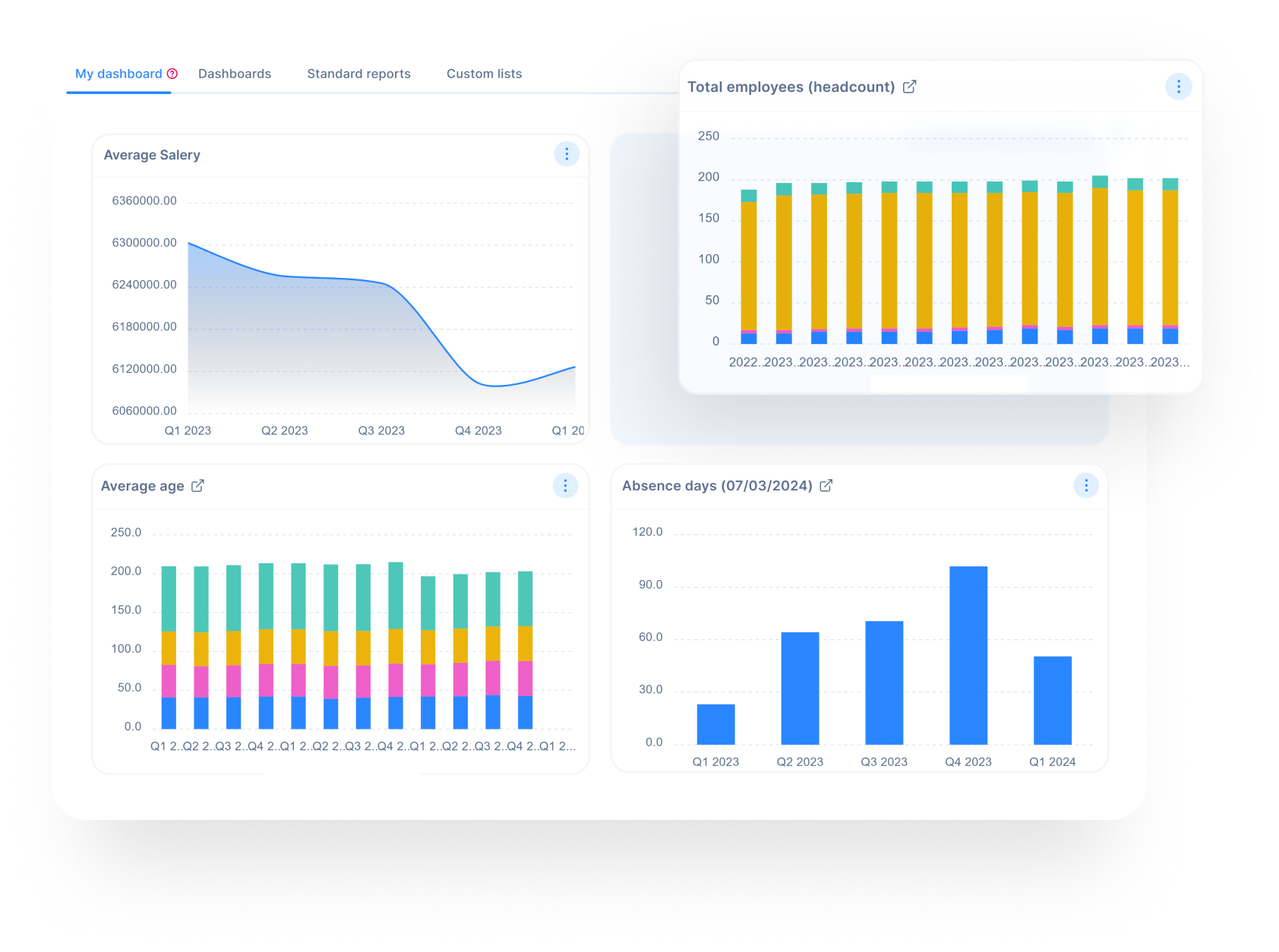Click the Absence days (07/03/2024) title
The width and height of the screenshot is (1279, 952).
tap(717, 486)
